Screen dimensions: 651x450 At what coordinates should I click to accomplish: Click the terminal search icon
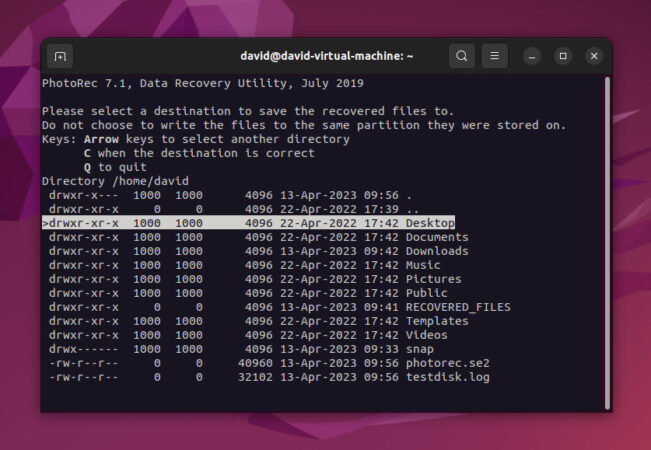pos(461,56)
